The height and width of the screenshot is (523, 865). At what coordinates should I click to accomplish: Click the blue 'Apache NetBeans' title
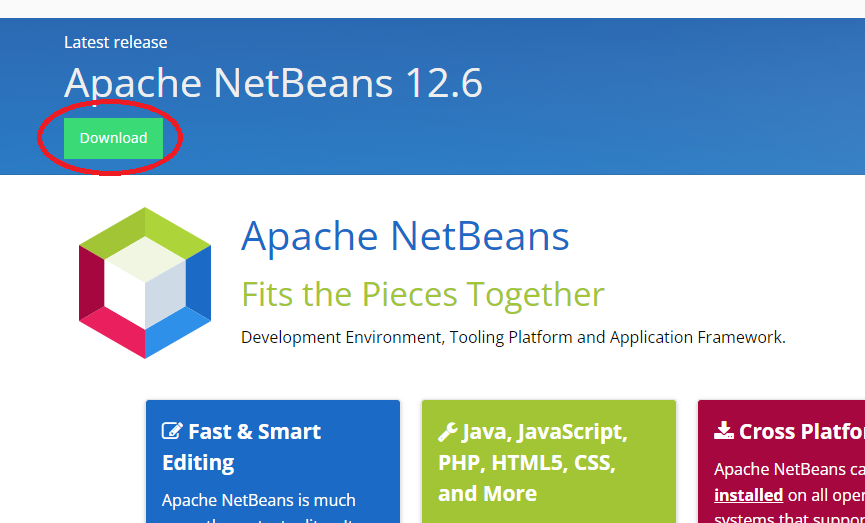coord(405,236)
